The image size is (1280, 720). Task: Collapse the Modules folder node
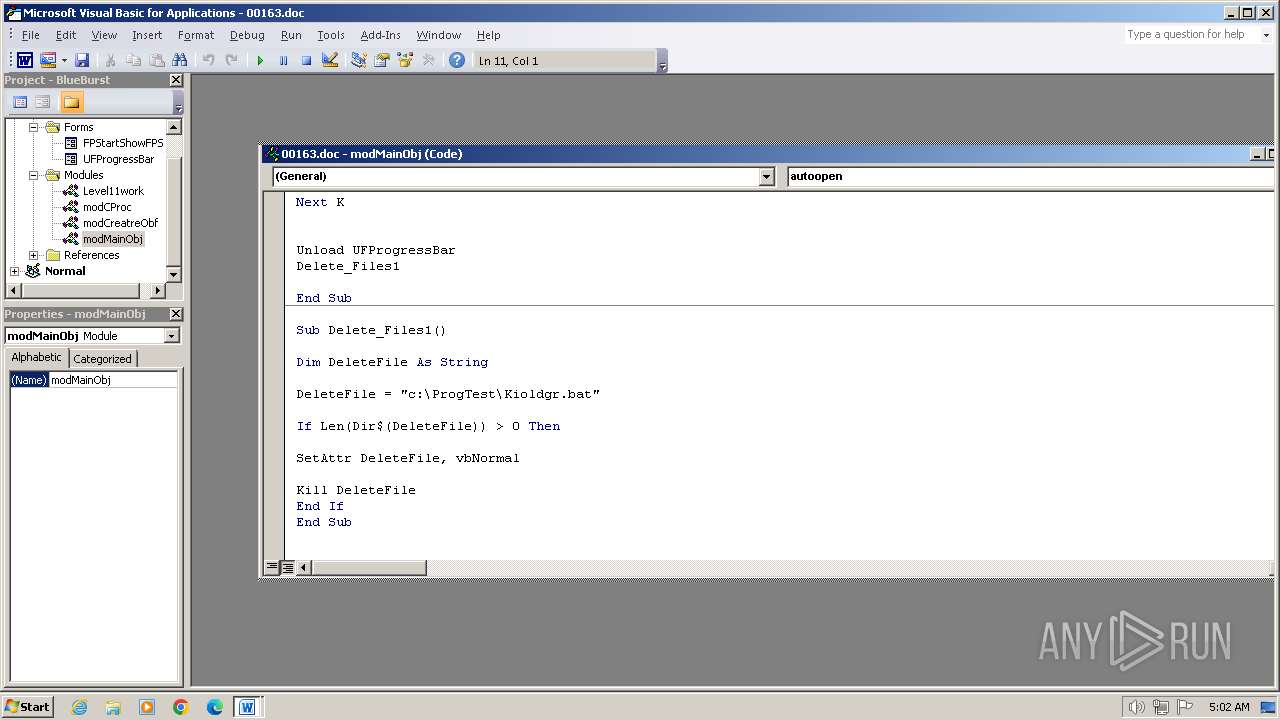33,175
